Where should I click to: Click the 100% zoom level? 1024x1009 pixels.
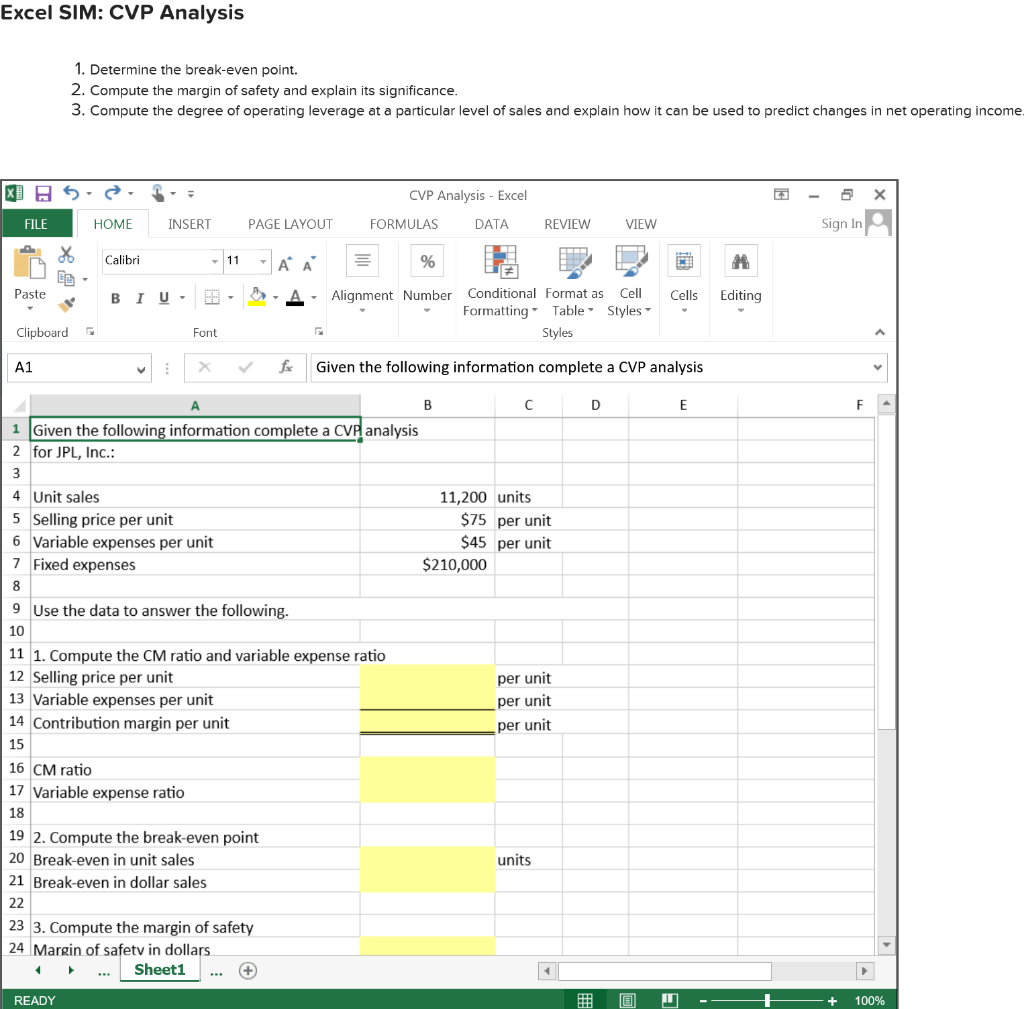click(869, 1001)
